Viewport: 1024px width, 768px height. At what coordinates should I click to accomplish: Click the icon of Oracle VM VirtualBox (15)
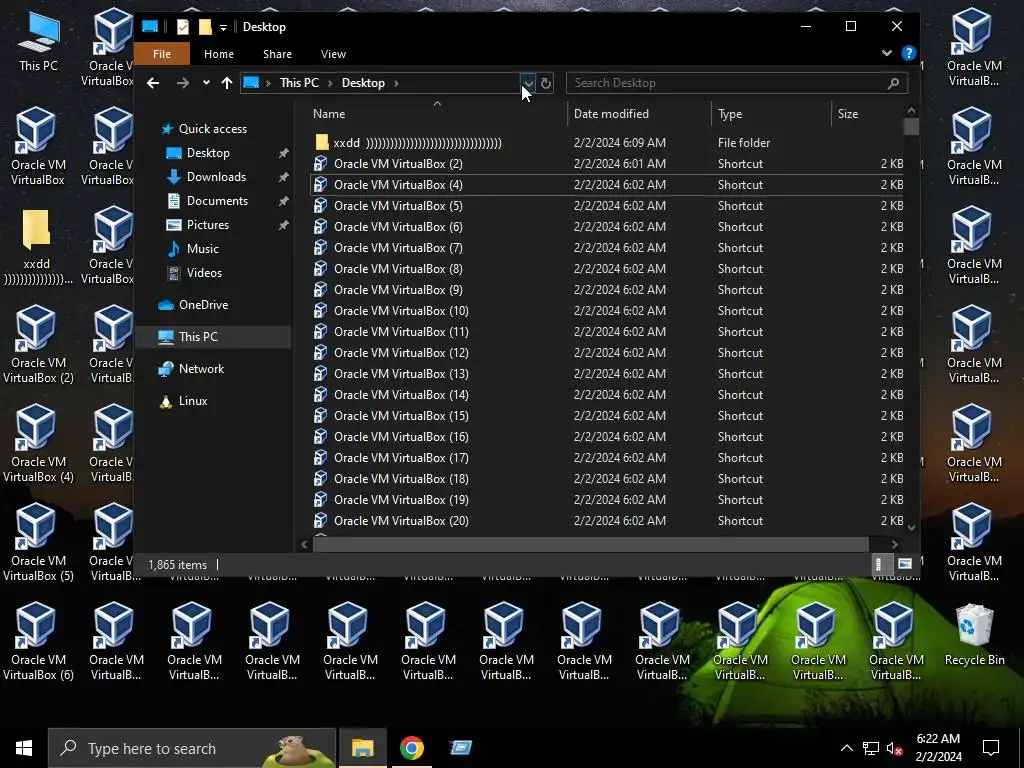(320, 416)
